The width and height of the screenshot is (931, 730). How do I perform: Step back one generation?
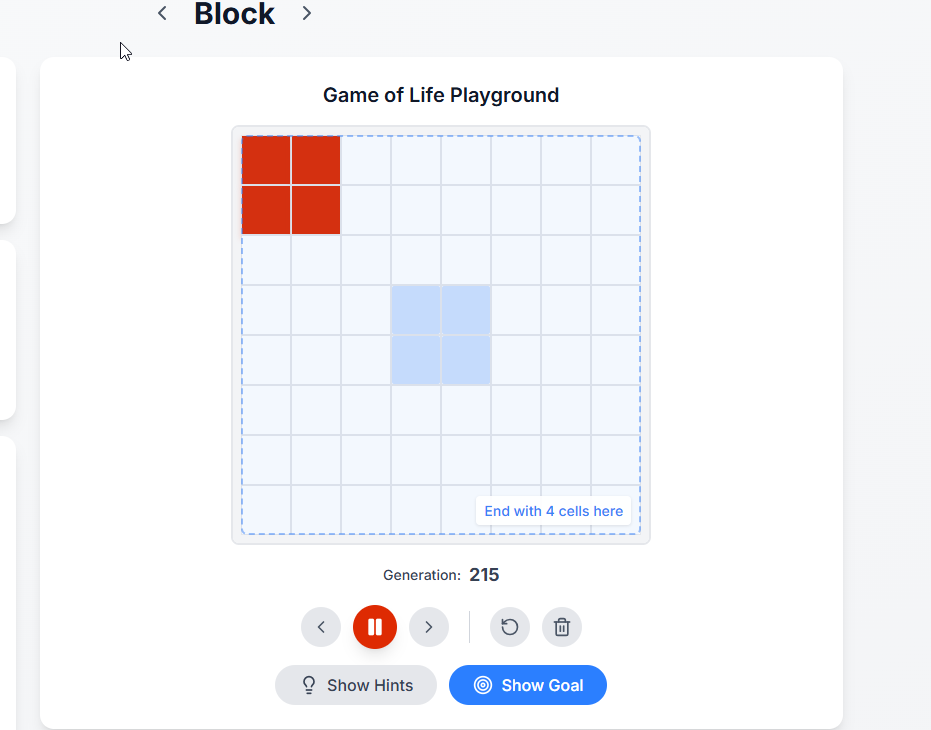[321, 627]
